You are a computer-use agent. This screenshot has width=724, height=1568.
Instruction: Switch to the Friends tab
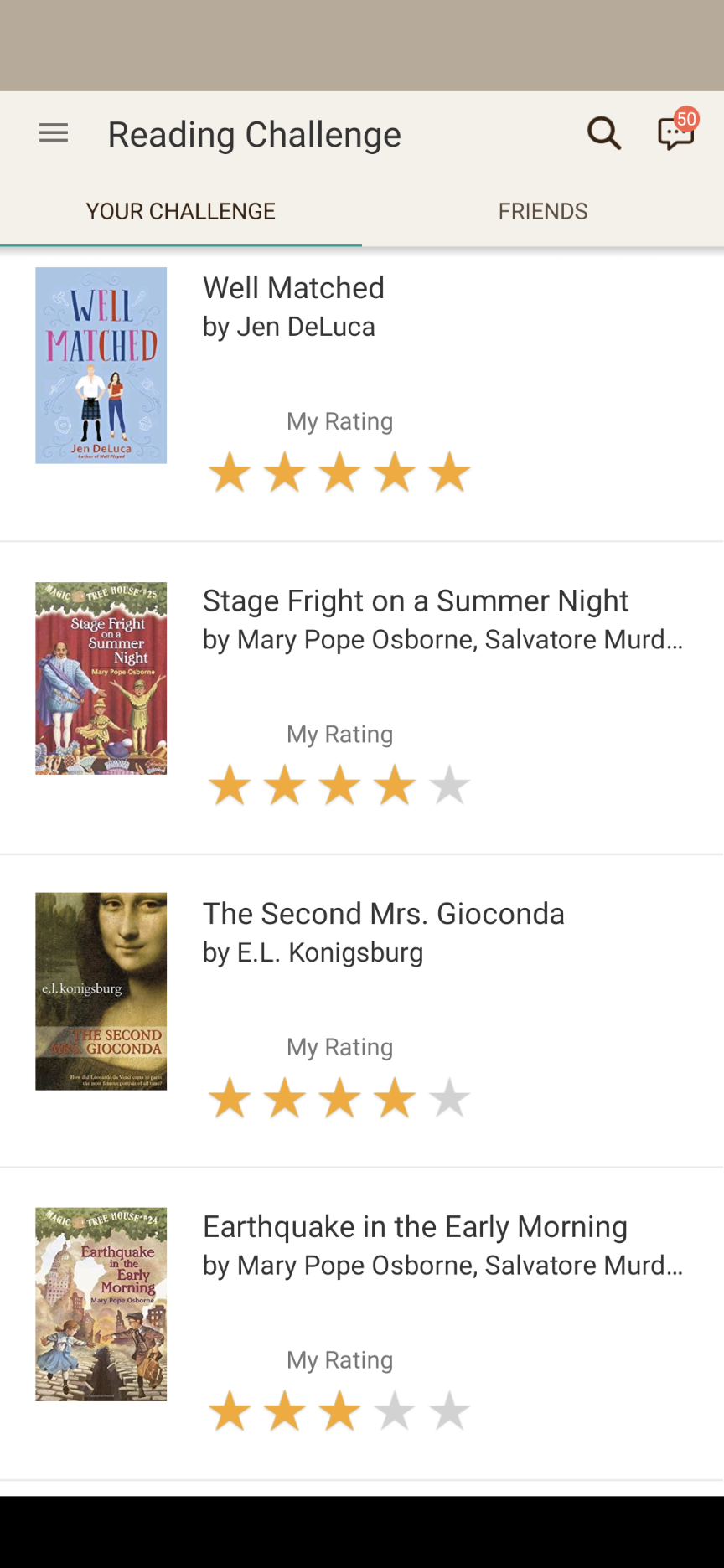tap(543, 211)
